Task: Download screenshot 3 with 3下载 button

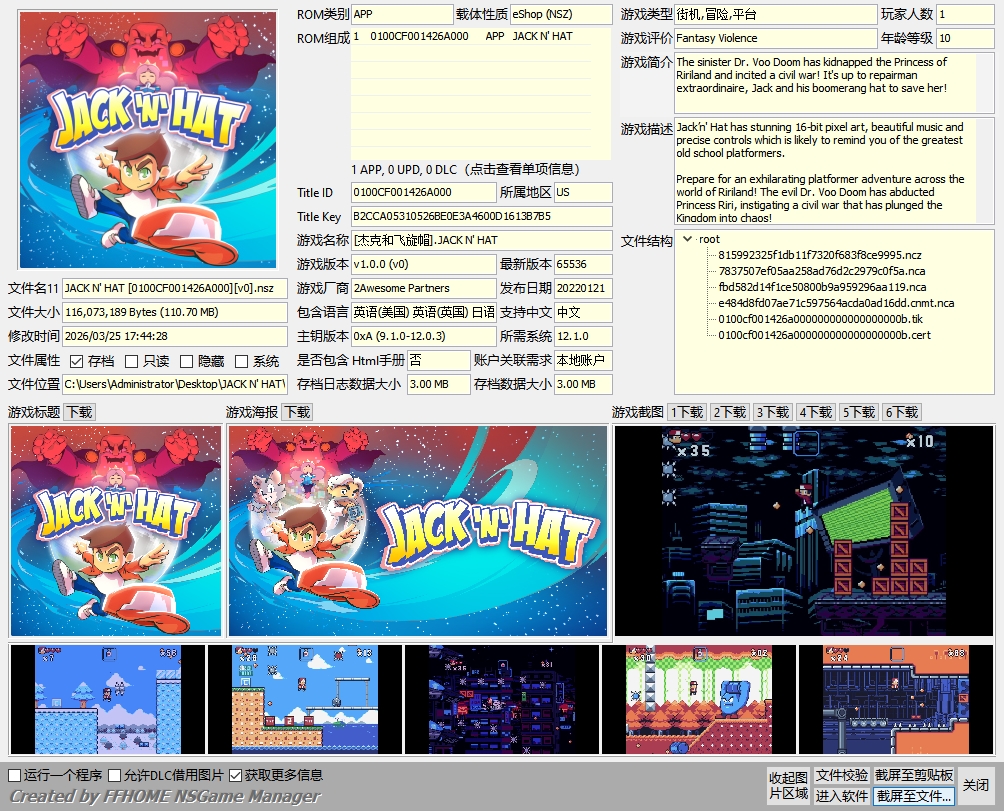Action: 773,412
